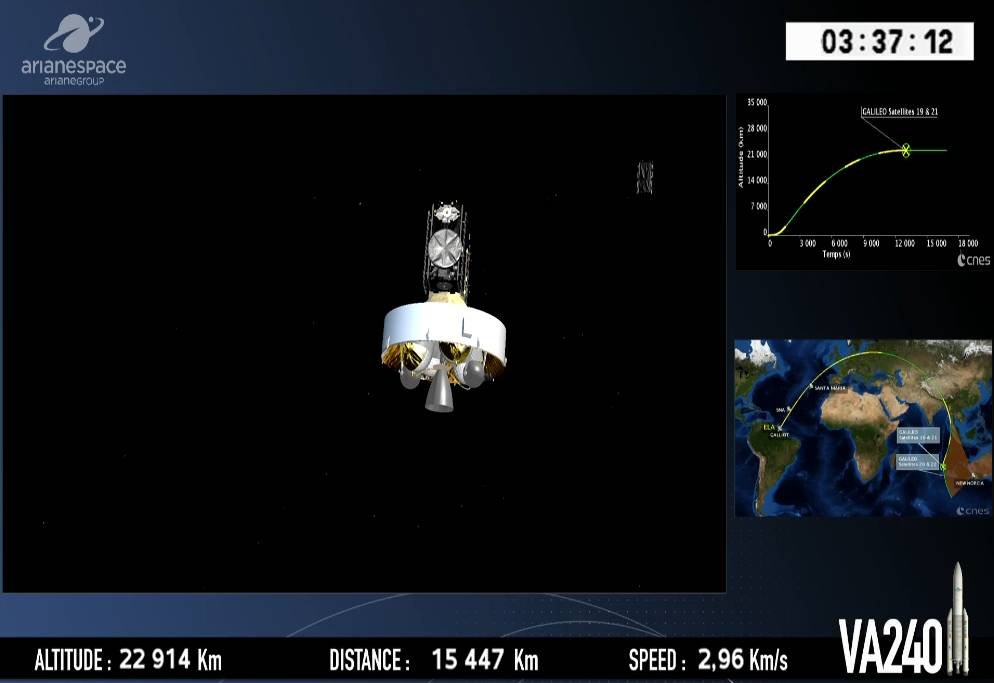Click the 21 000 altitude axis tick
994x683 pixels.
coord(757,154)
